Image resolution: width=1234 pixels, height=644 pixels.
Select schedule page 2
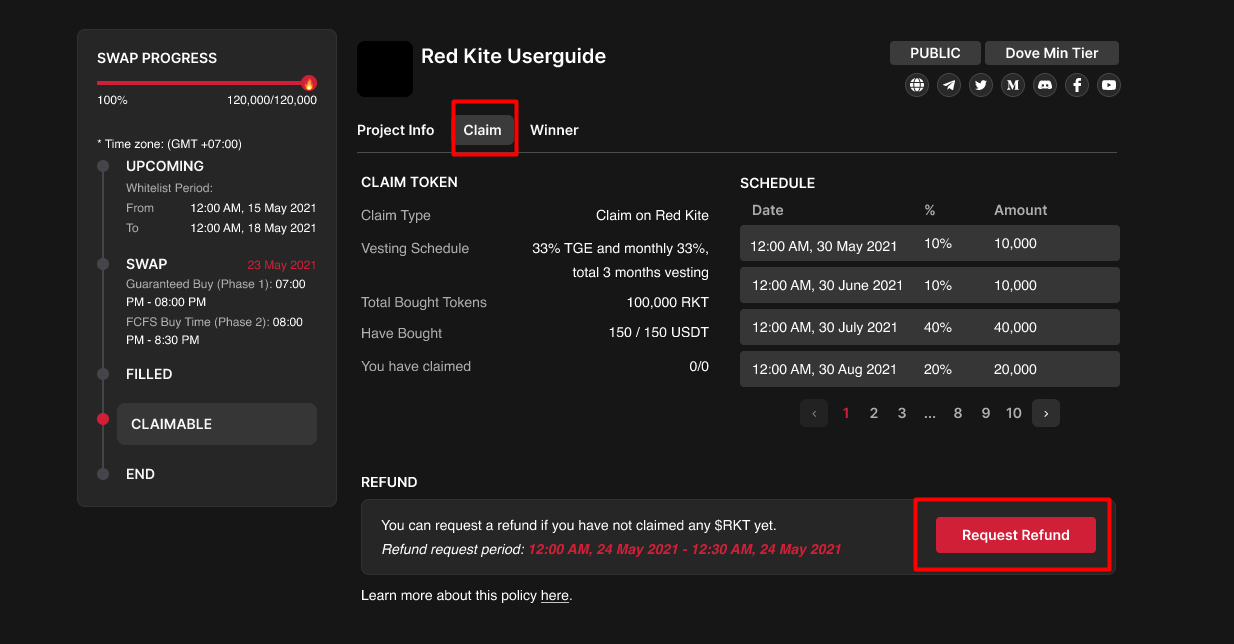click(874, 413)
